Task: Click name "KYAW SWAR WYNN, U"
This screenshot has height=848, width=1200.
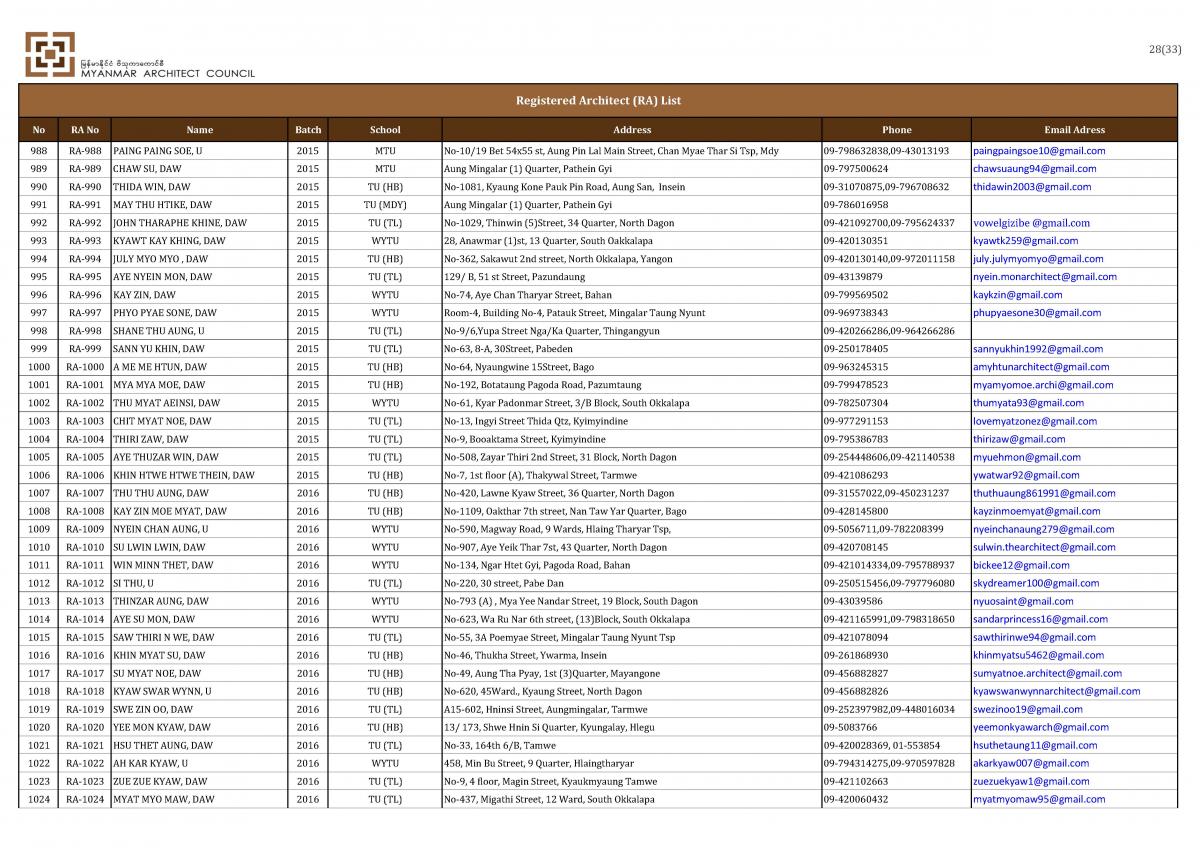Action: 161,691
